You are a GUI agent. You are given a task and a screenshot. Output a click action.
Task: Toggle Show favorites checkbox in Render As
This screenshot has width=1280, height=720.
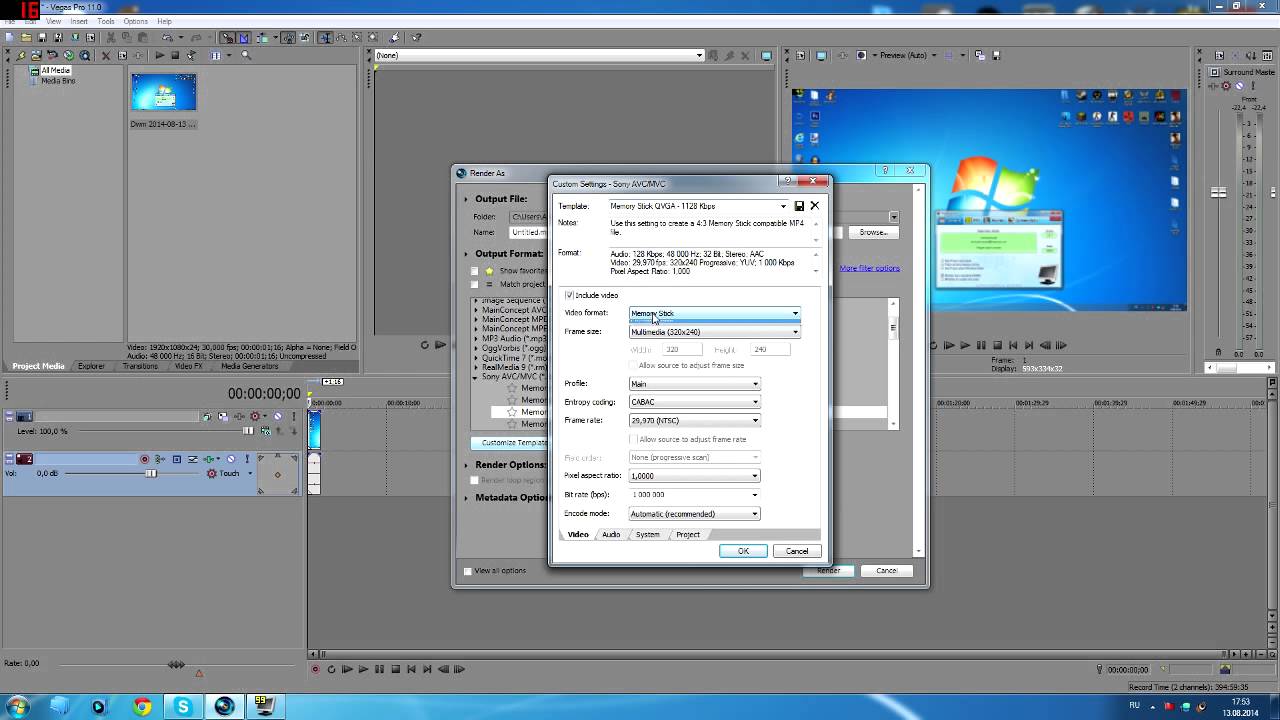(475, 271)
